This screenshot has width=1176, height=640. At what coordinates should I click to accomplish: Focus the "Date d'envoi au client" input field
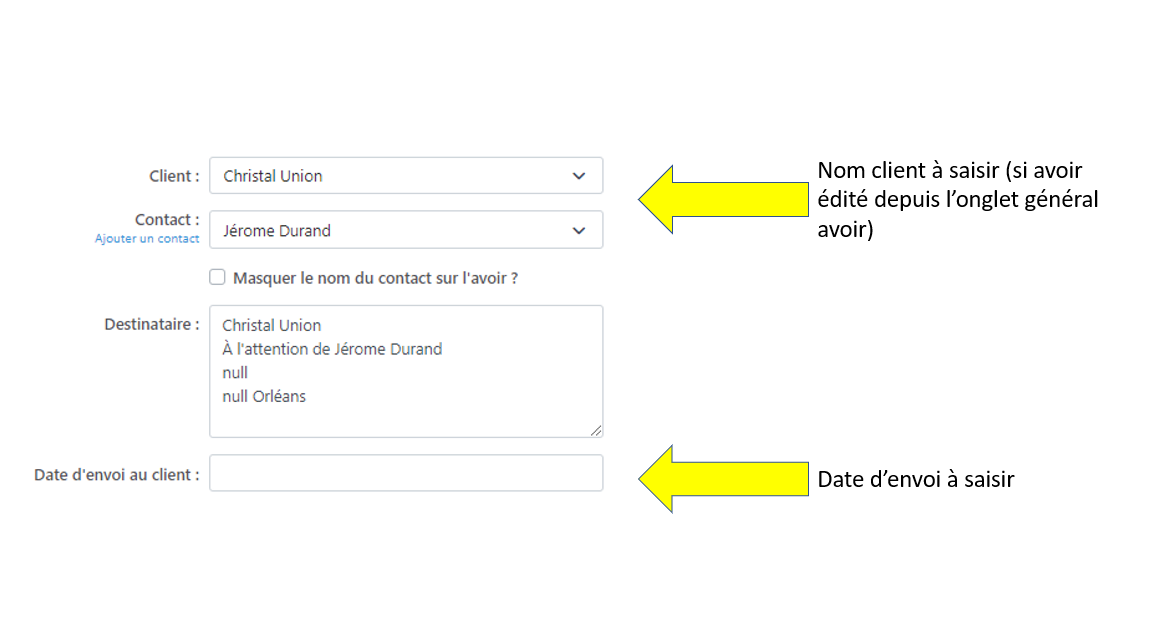pos(406,473)
